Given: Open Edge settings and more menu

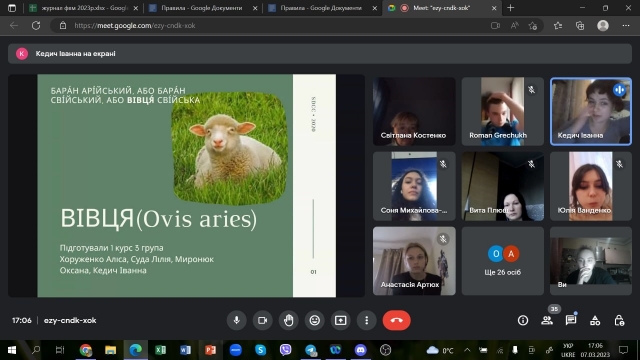Looking at the screenshot, I should point(626,25).
